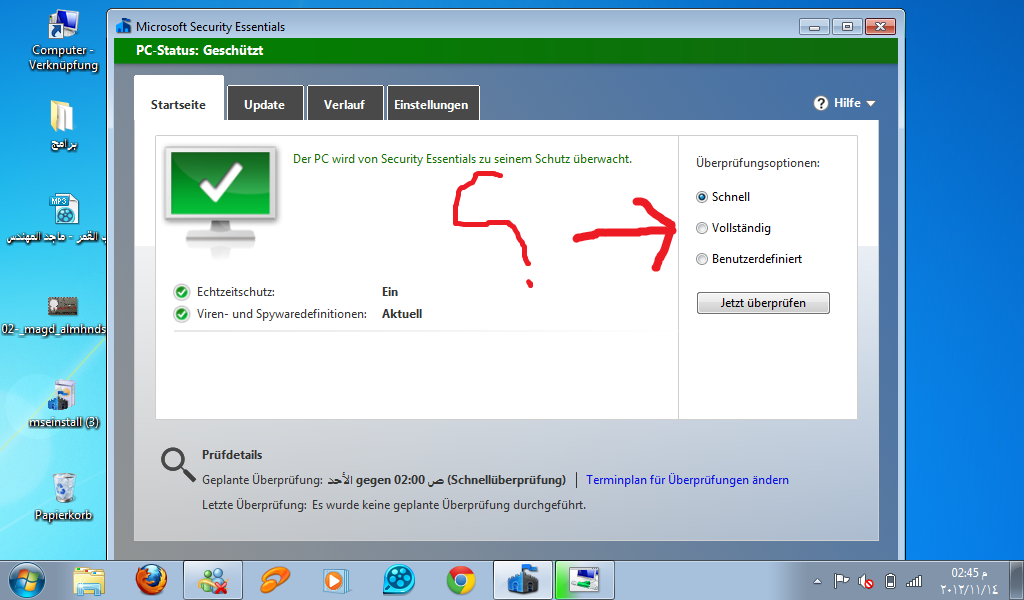Click the battery power tray icon
Image resolution: width=1024 pixels, height=600 pixels.
pos(889,580)
